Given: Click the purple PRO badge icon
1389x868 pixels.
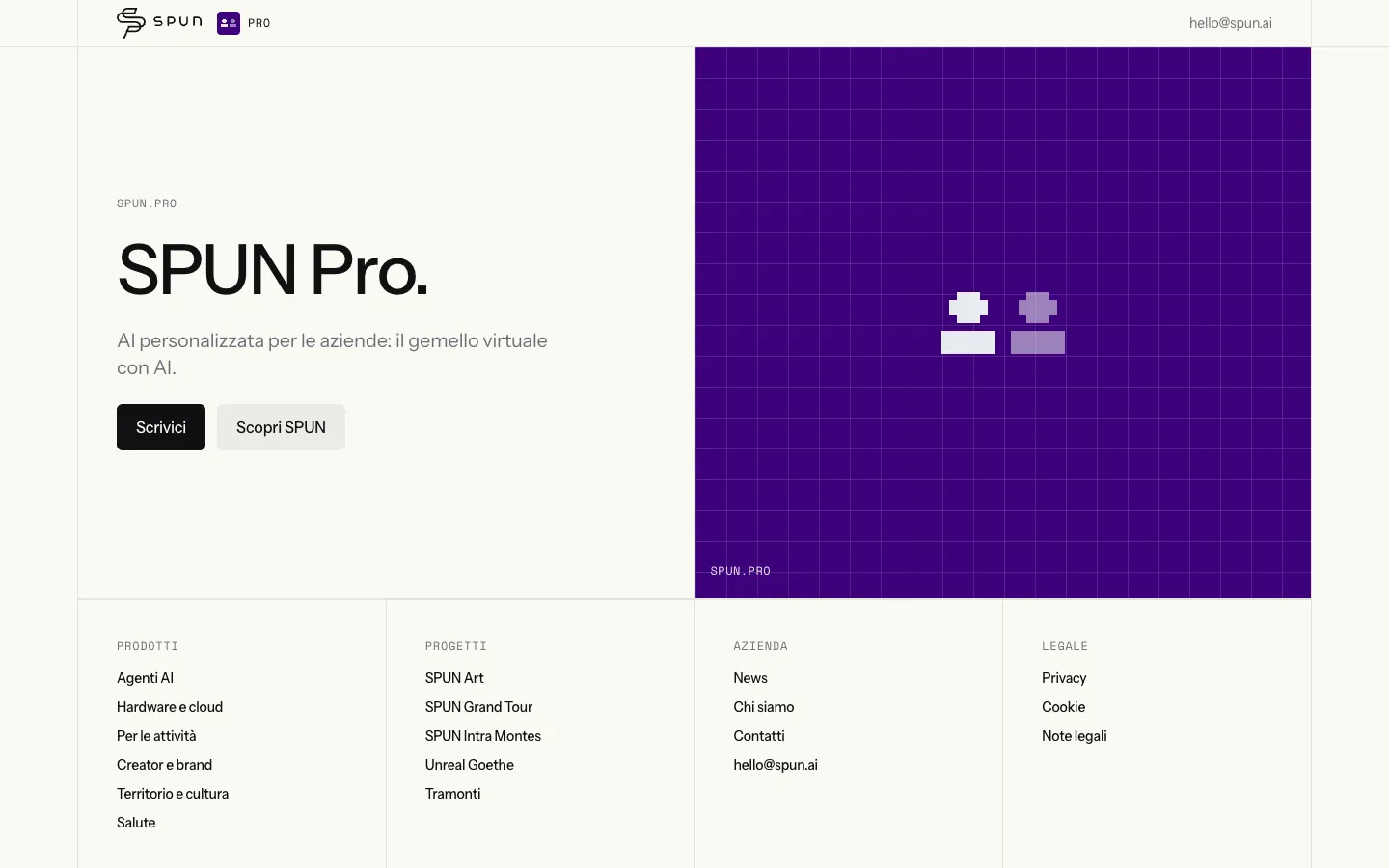Looking at the screenshot, I should pos(229,23).
